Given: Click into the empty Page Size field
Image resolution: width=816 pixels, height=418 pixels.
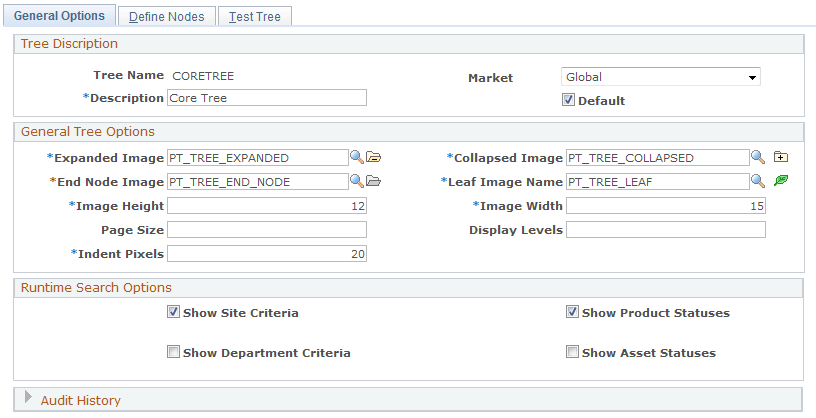Looking at the screenshot, I should (267, 230).
